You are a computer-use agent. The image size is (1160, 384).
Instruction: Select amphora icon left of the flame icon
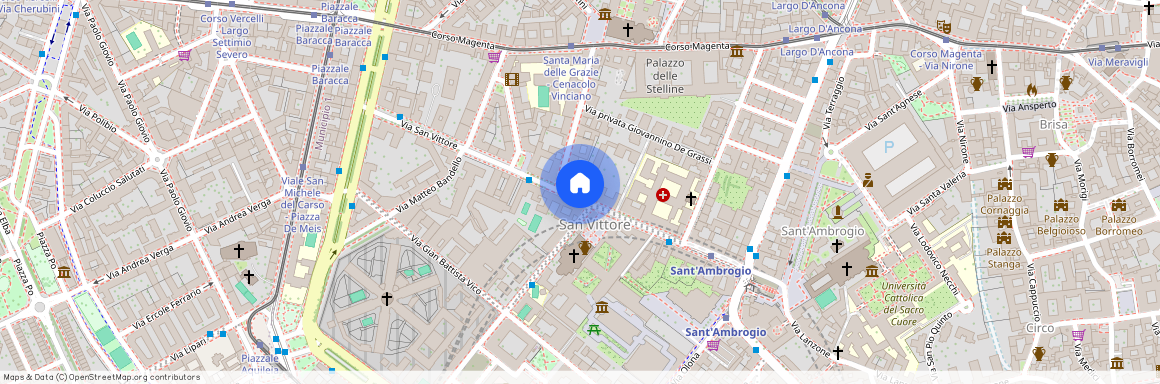coord(977,83)
